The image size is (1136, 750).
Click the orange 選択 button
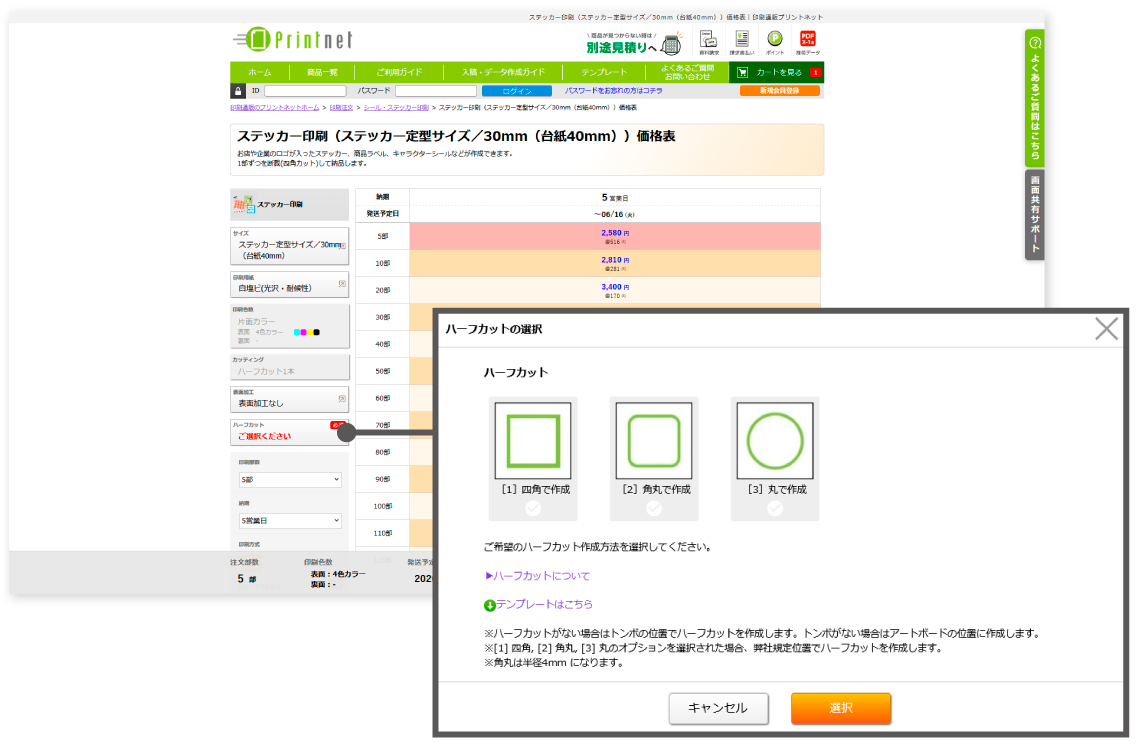(x=840, y=709)
